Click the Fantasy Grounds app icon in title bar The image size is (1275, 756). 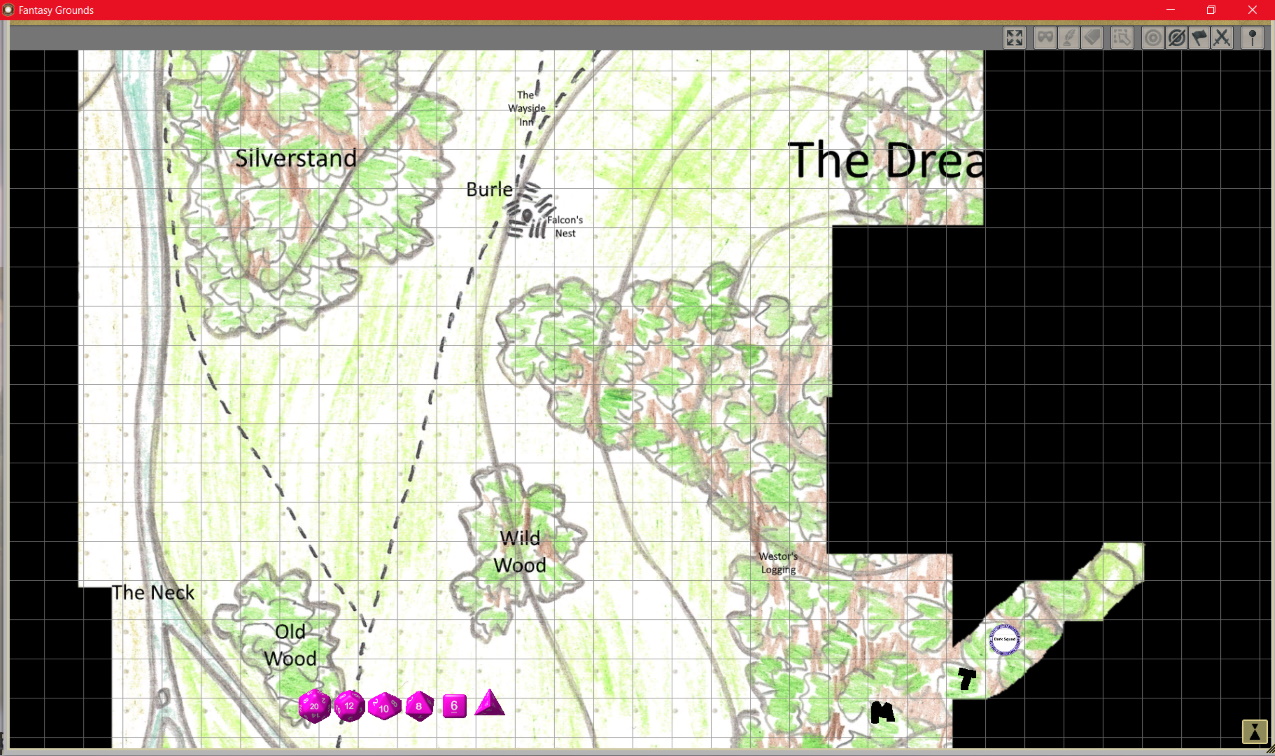pos(8,9)
